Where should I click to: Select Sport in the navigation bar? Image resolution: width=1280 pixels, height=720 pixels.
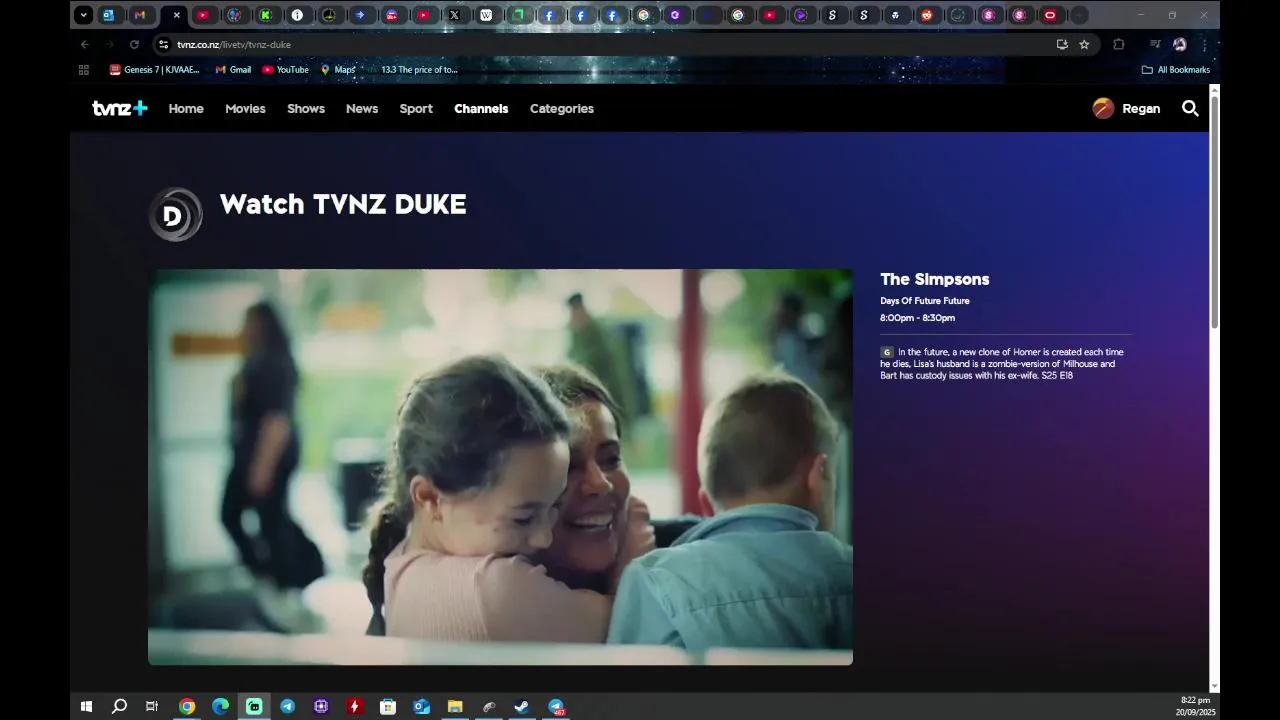pos(416,108)
